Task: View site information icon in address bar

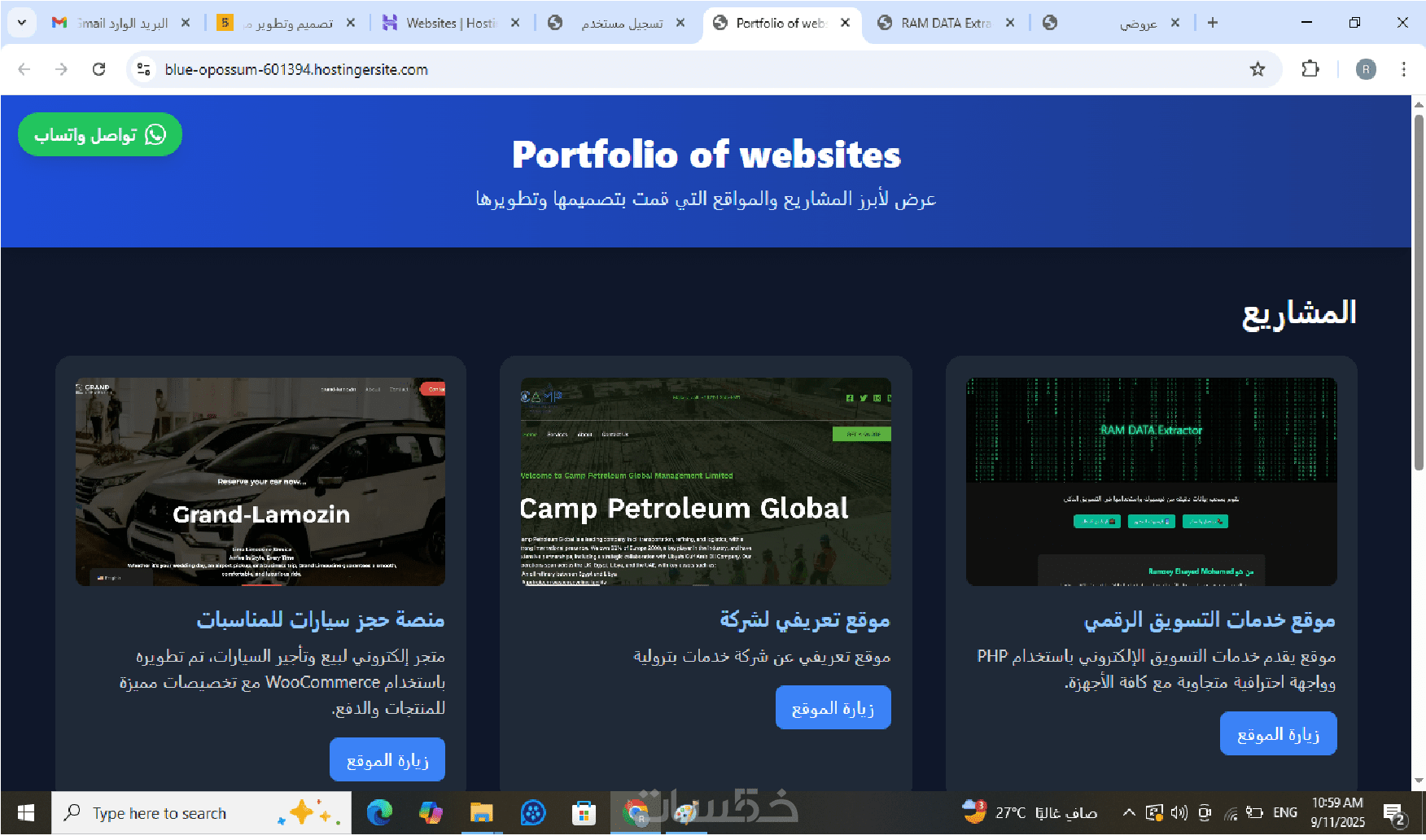Action: click(144, 69)
